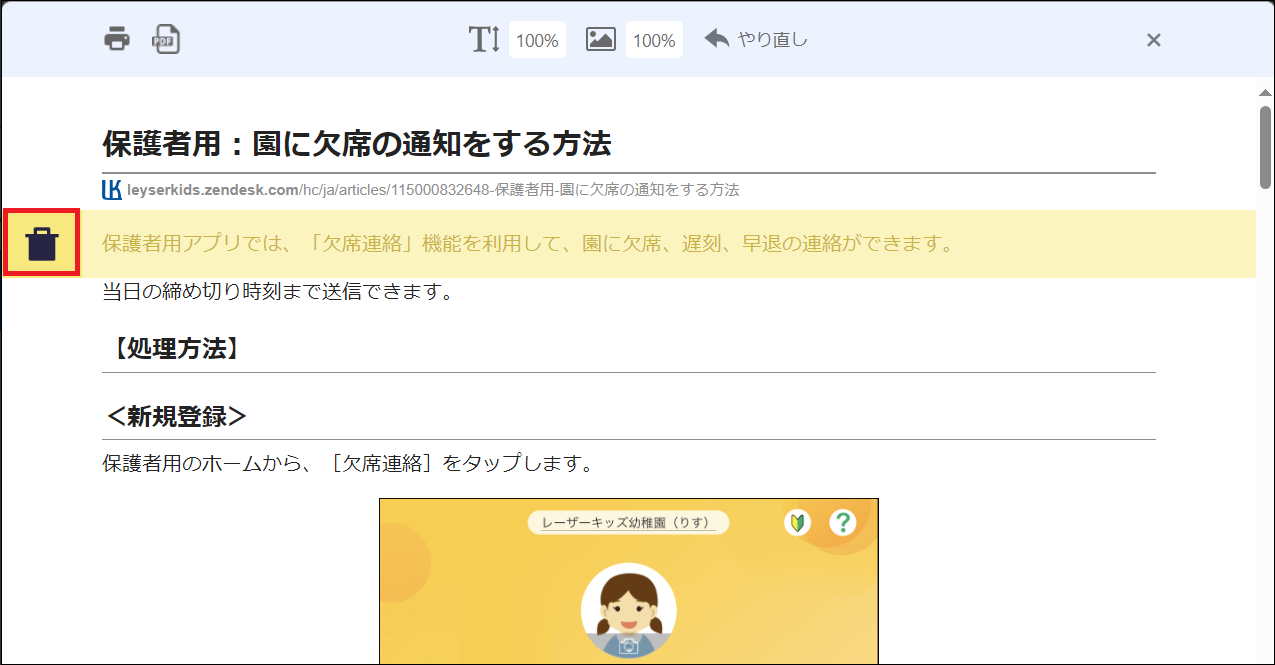Screen dimensions: 1275x665
Task: Click the orange app screenshot image
Action: click(628, 580)
